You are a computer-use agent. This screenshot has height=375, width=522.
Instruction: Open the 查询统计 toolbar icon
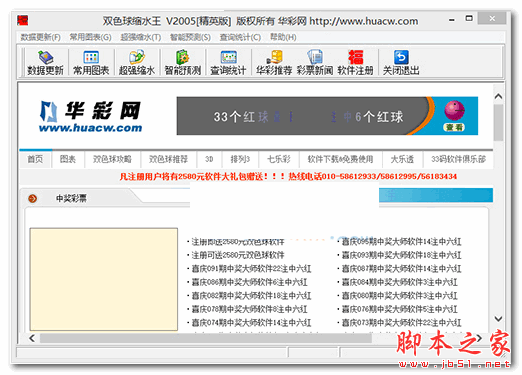228,63
